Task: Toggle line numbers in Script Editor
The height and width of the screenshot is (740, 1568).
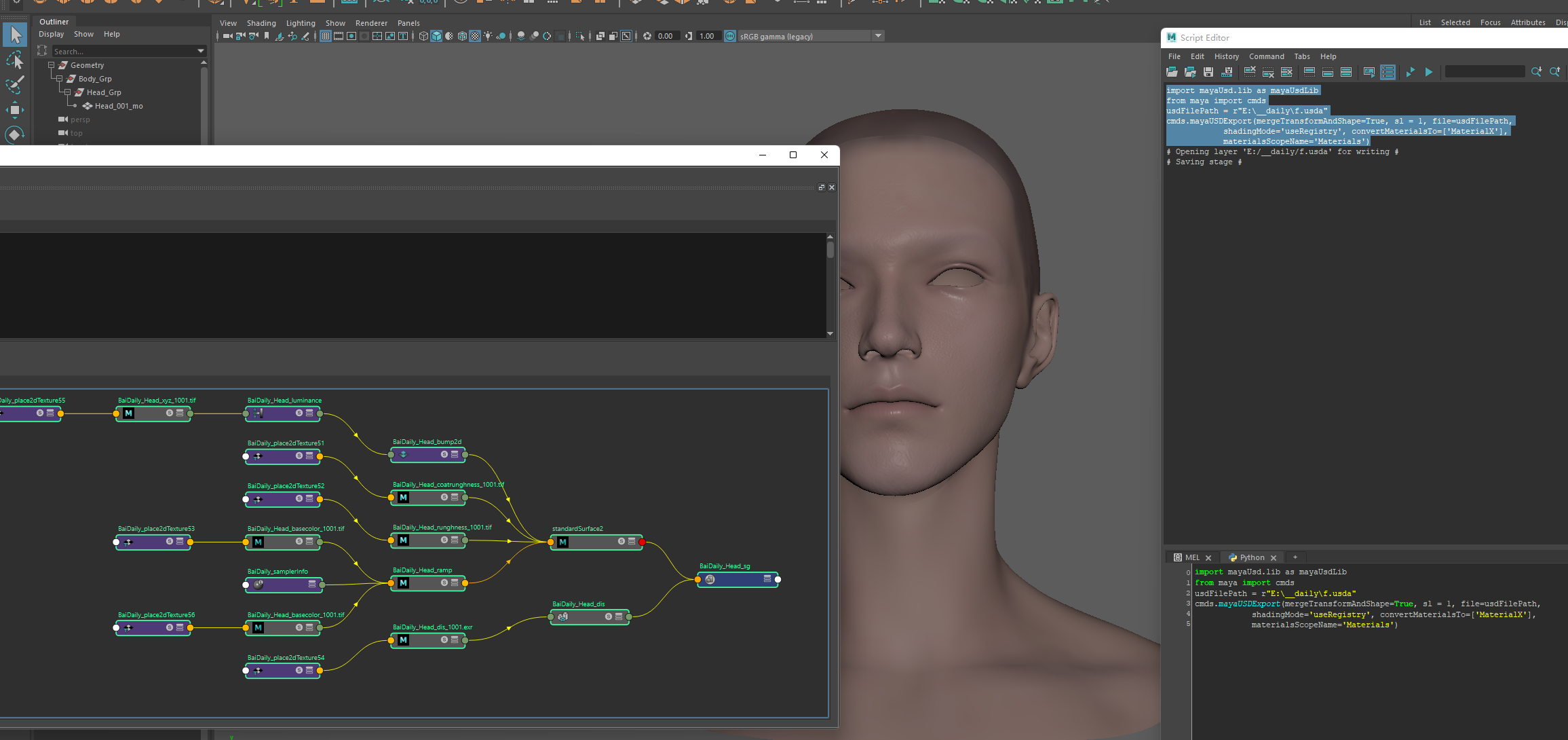Action: coord(1388,72)
